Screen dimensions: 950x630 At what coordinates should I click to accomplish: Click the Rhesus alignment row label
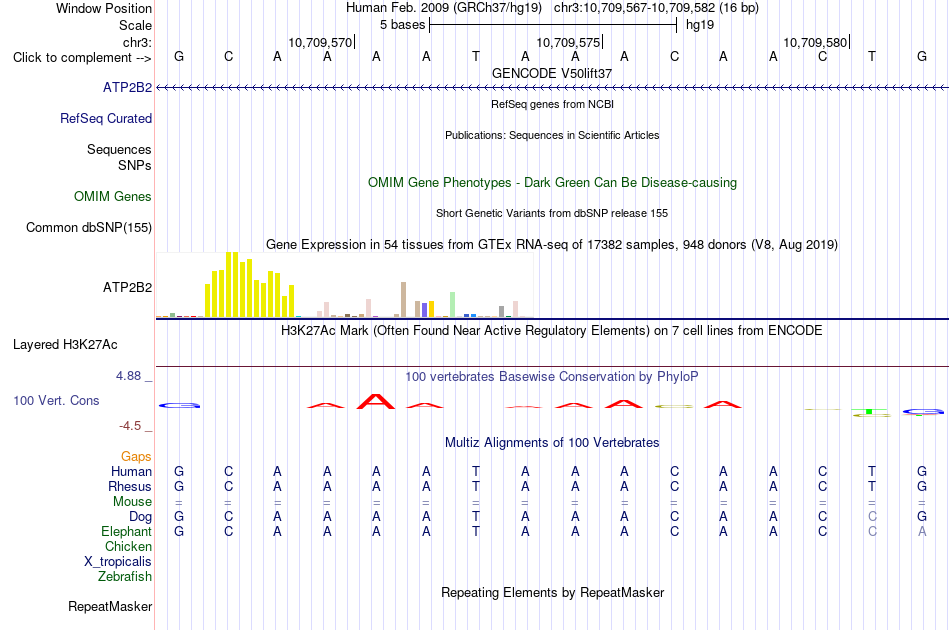[130, 486]
